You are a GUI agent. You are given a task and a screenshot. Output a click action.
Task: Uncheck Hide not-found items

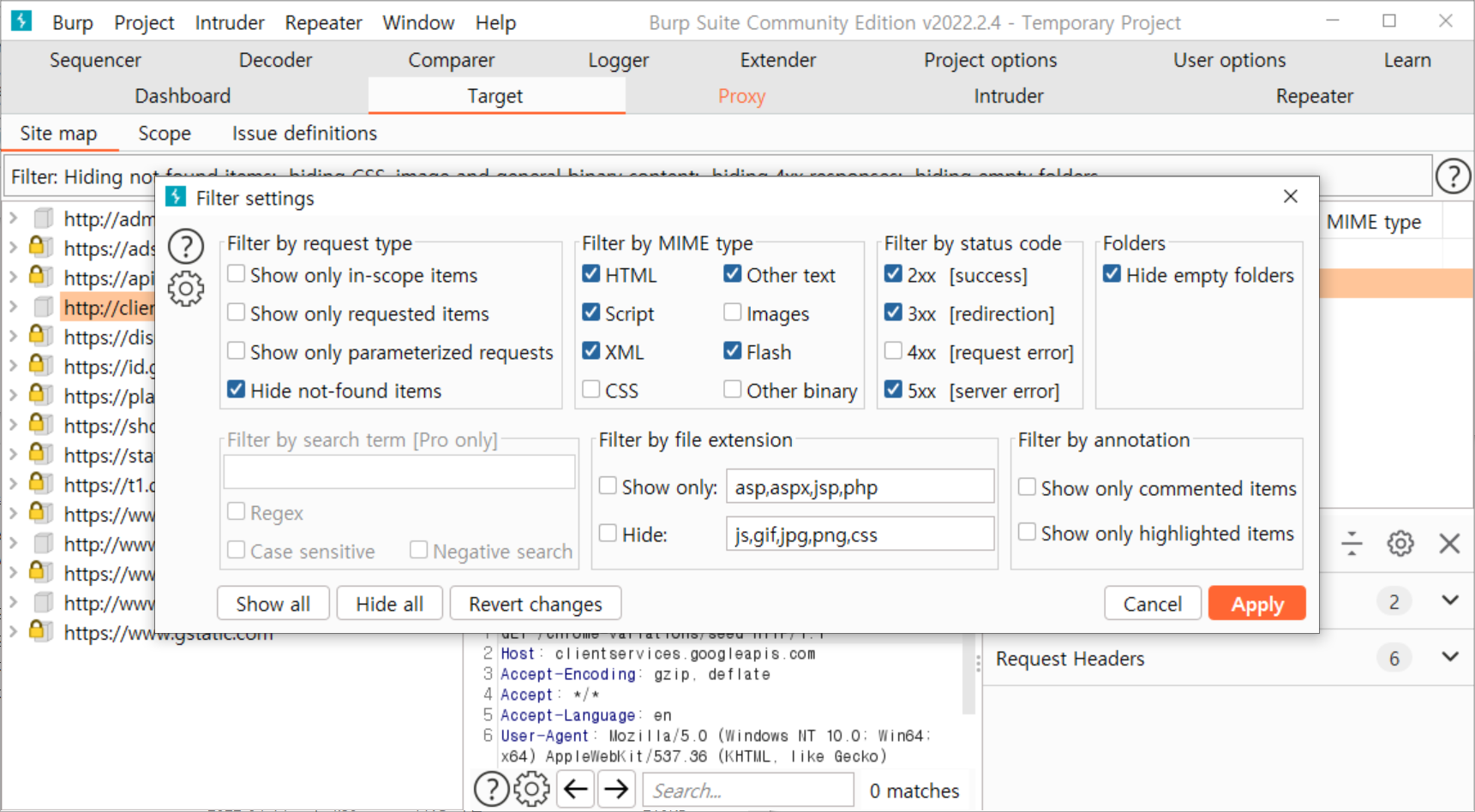[x=236, y=390]
